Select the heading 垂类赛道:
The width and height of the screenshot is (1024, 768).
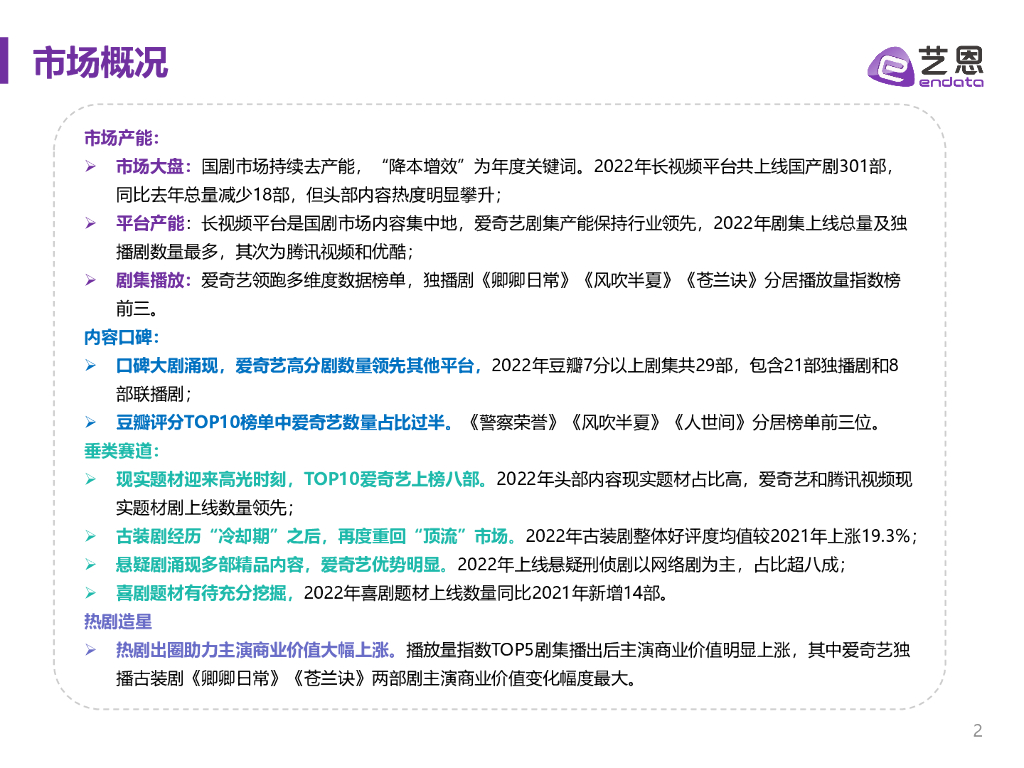(121, 451)
